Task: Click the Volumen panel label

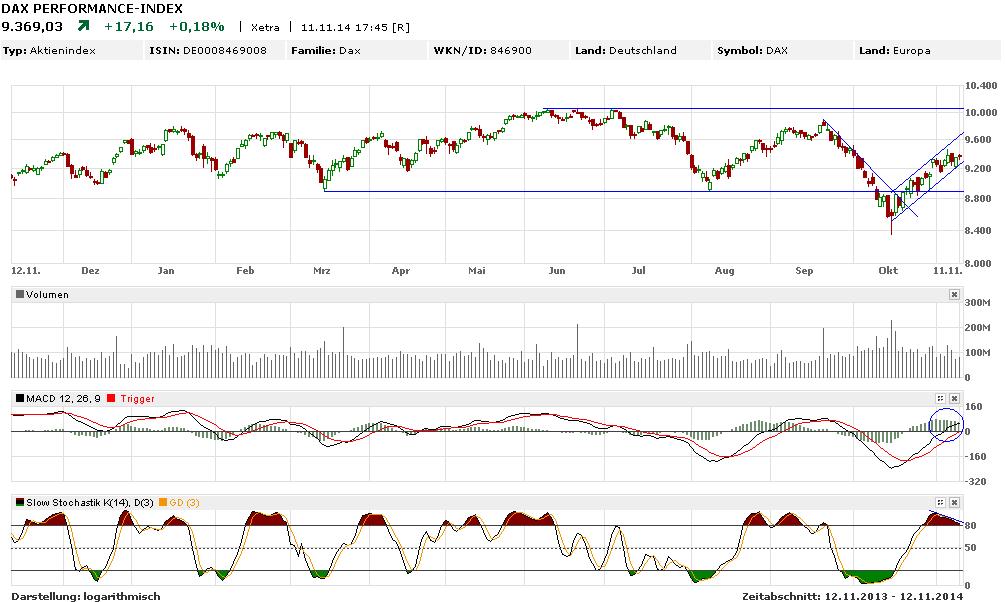Action: click(47, 295)
